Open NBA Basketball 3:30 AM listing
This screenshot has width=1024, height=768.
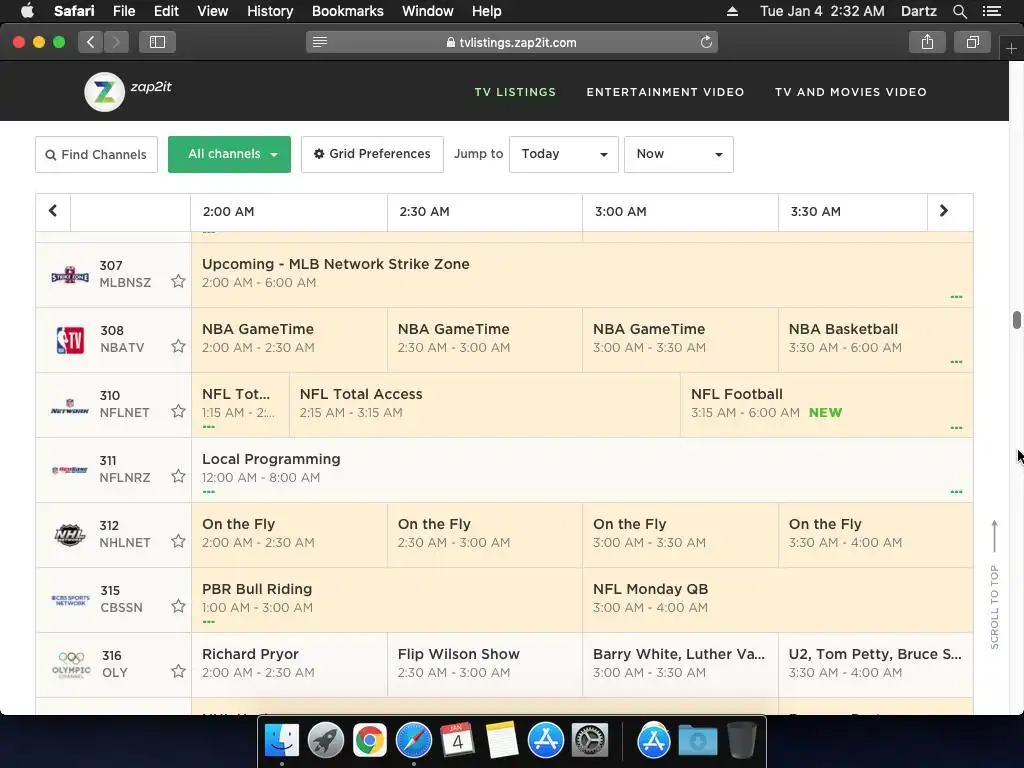click(x=875, y=340)
